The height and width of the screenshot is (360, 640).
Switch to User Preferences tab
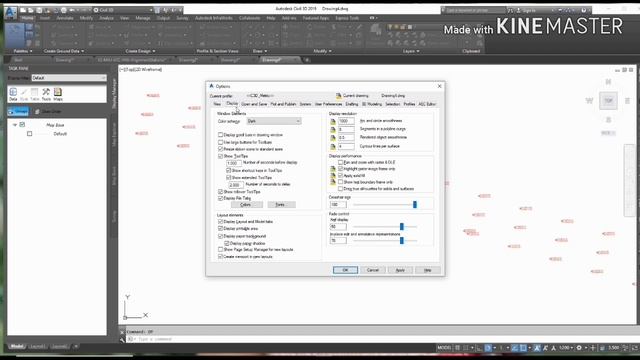(328, 104)
